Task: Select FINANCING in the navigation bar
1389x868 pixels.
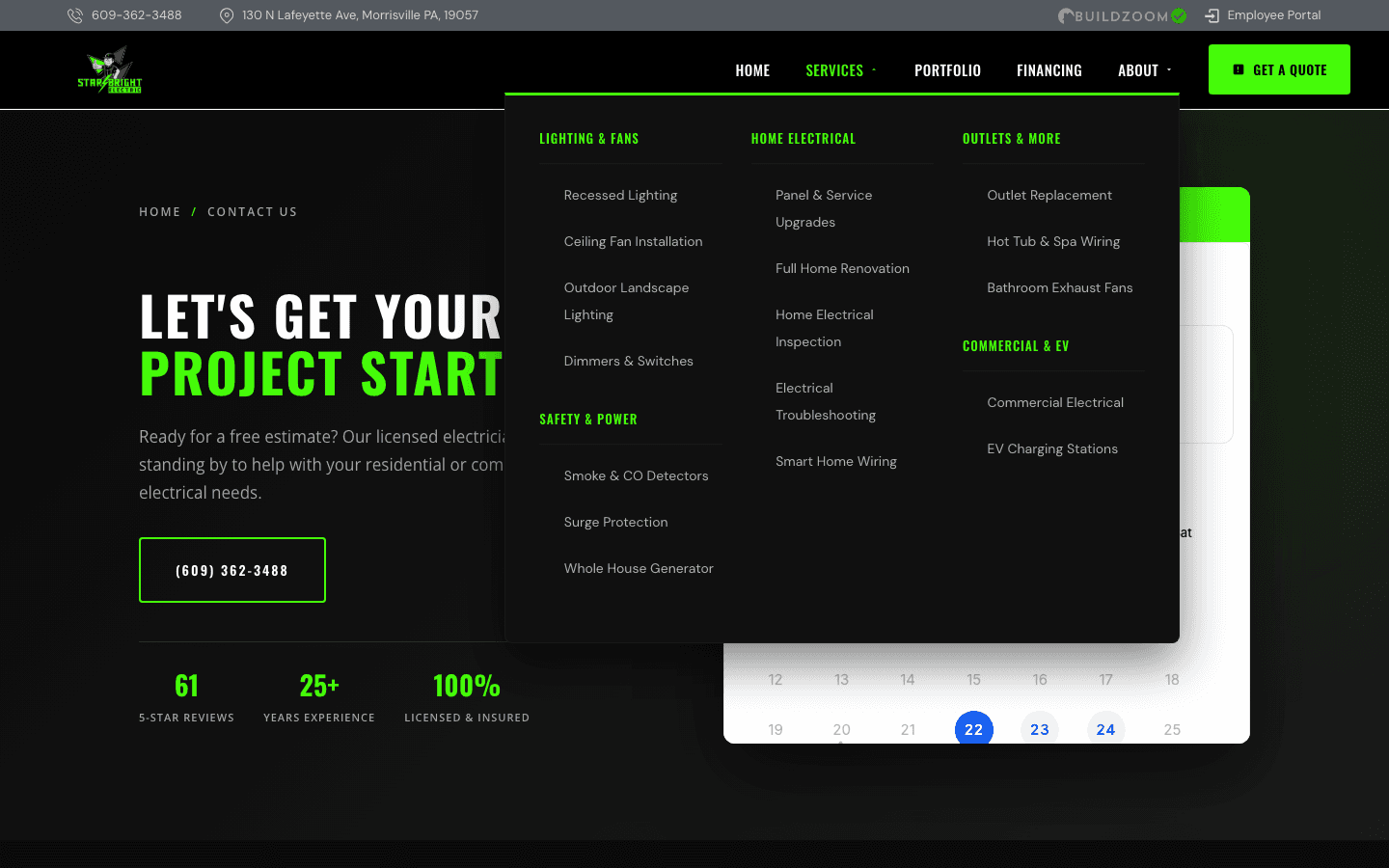Action: click(x=1049, y=69)
